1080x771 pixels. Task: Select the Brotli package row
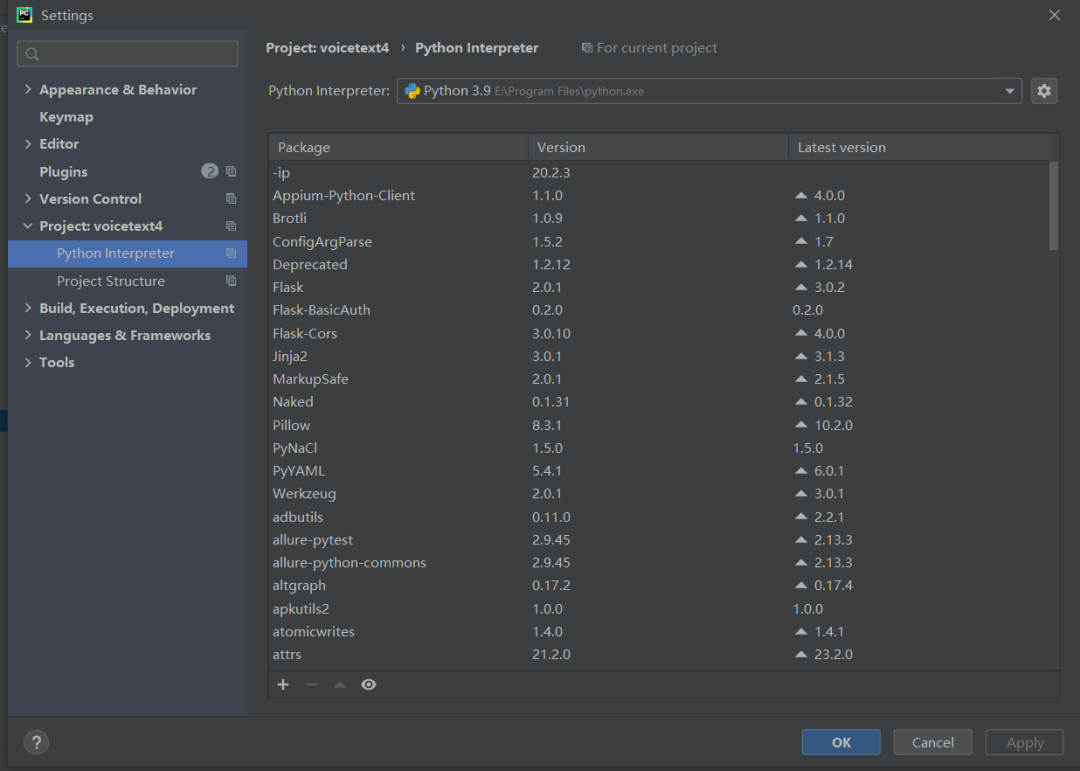pos(658,218)
